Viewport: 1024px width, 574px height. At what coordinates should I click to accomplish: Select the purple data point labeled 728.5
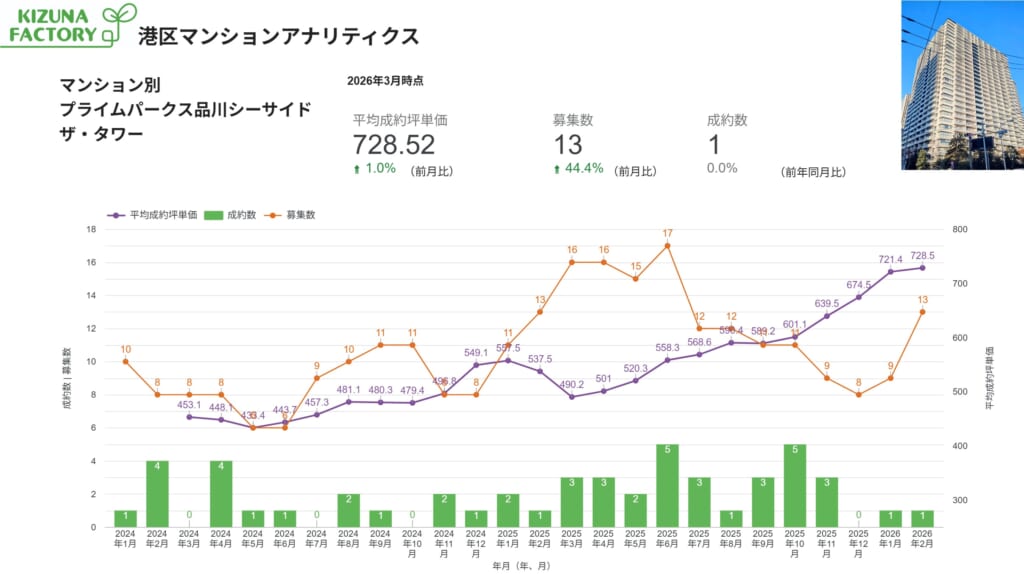922,267
